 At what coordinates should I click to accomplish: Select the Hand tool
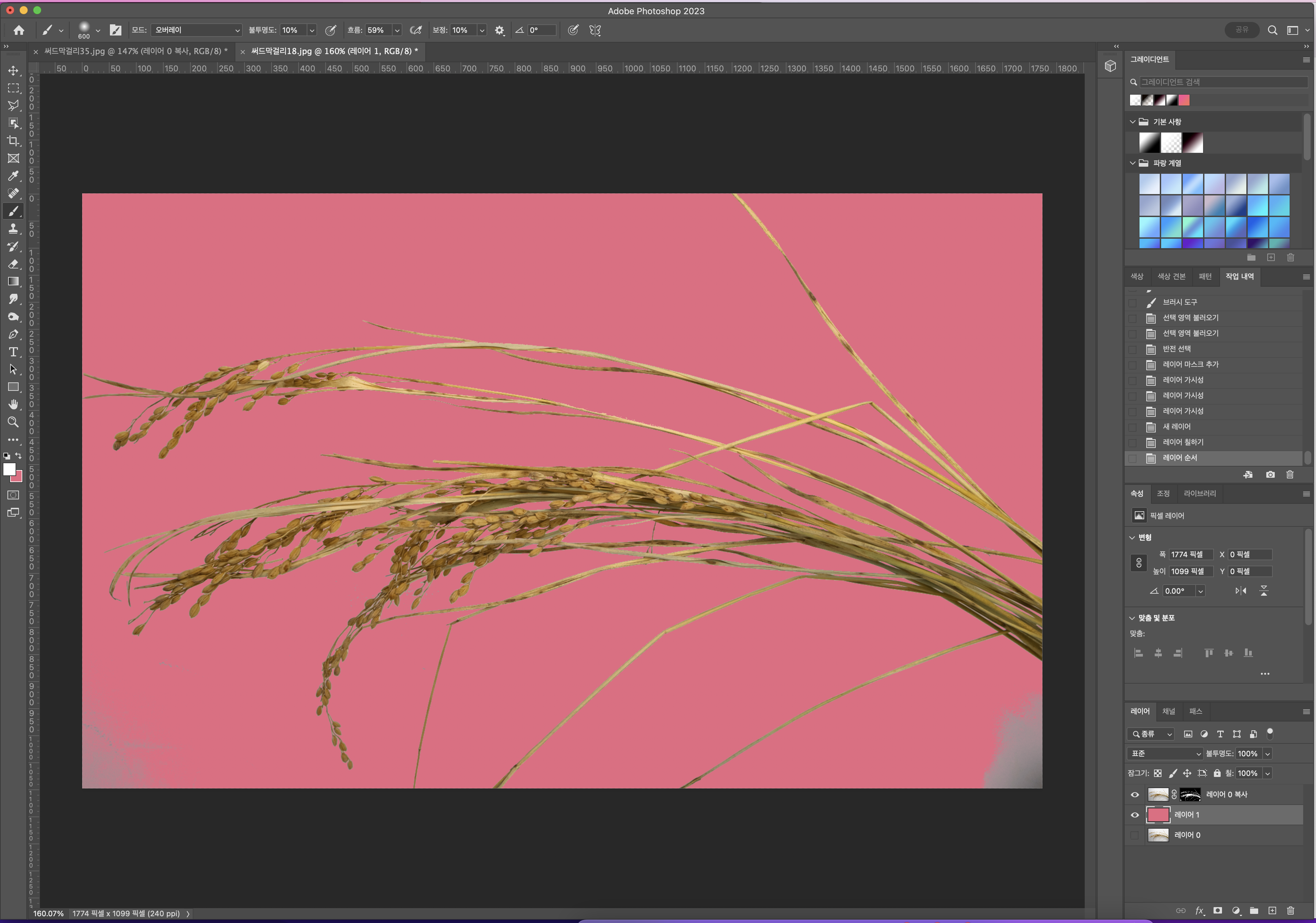click(x=13, y=404)
